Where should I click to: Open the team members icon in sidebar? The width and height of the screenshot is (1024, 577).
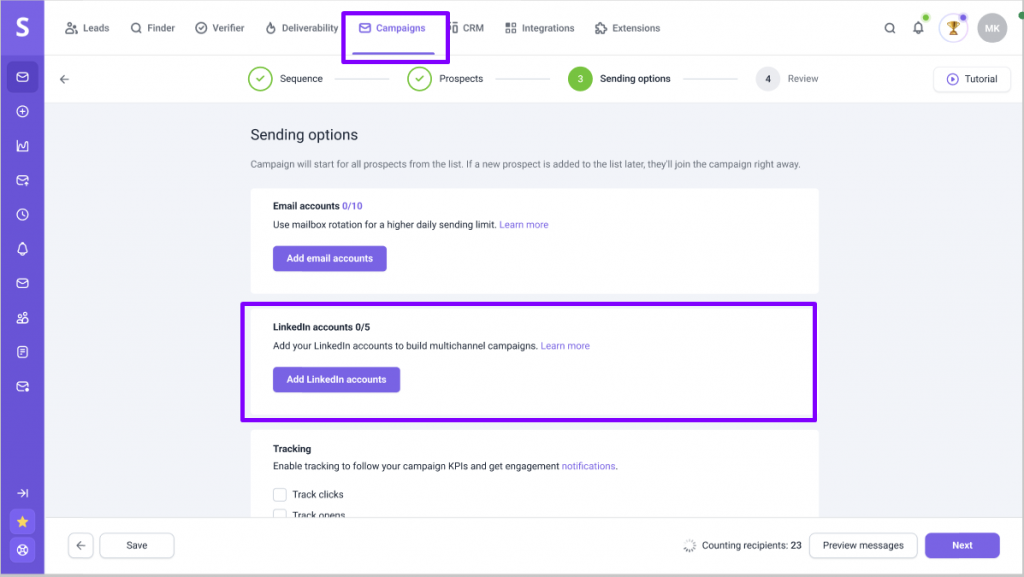coord(22,318)
